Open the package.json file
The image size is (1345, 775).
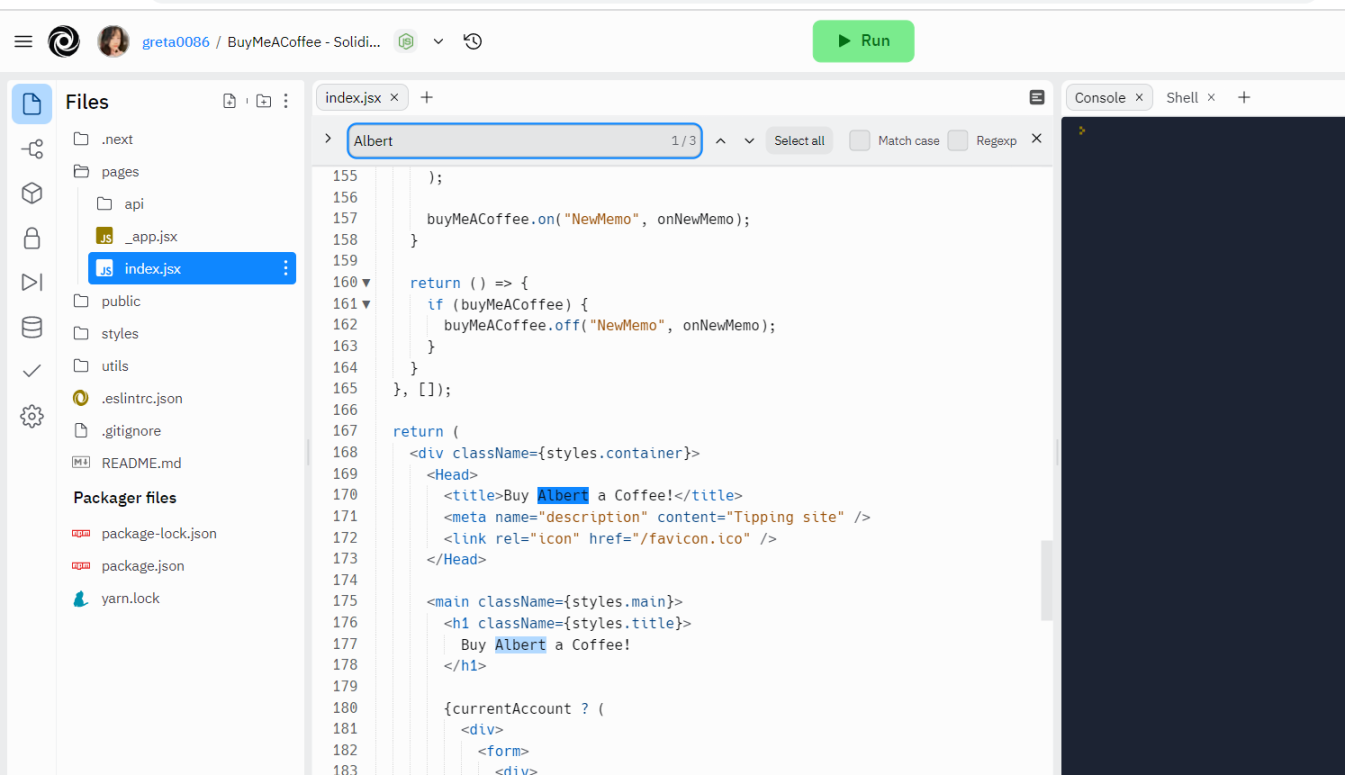click(143, 566)
